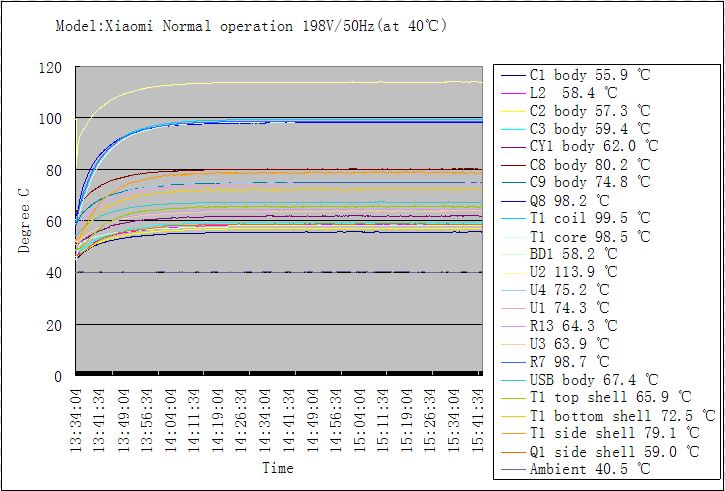The height and width of the screenshot is (491, 725).
Task: Click time label 14:41:34
Action: 289,420
